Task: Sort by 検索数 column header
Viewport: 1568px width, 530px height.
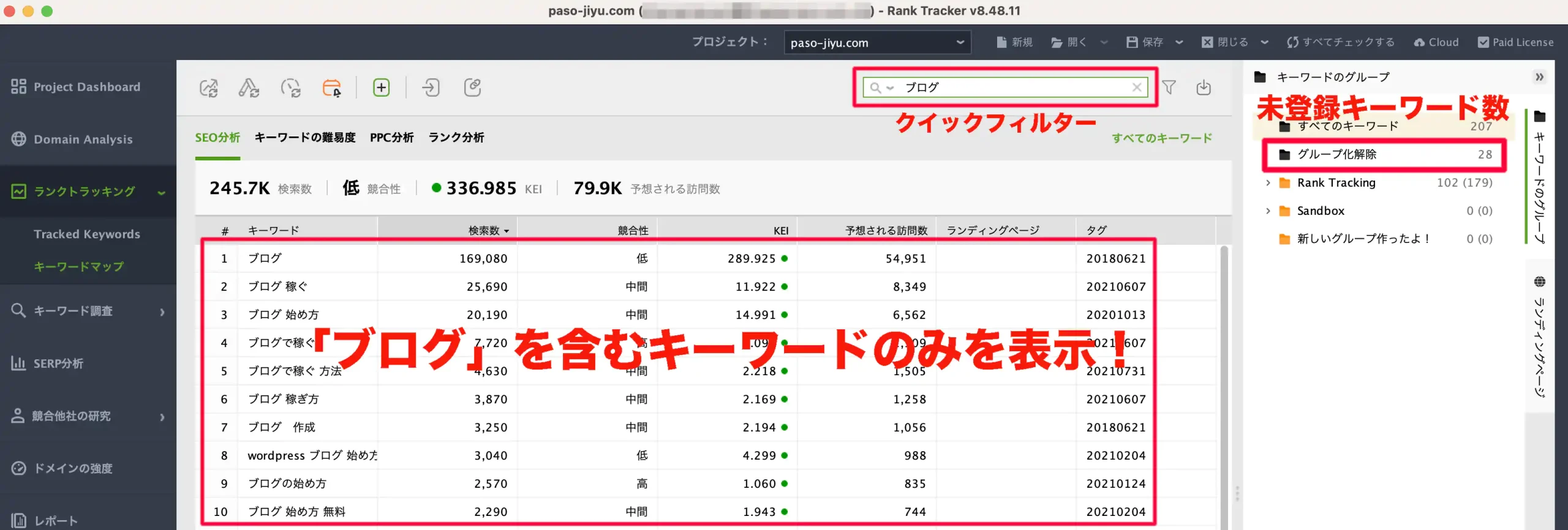Action: 448,231
